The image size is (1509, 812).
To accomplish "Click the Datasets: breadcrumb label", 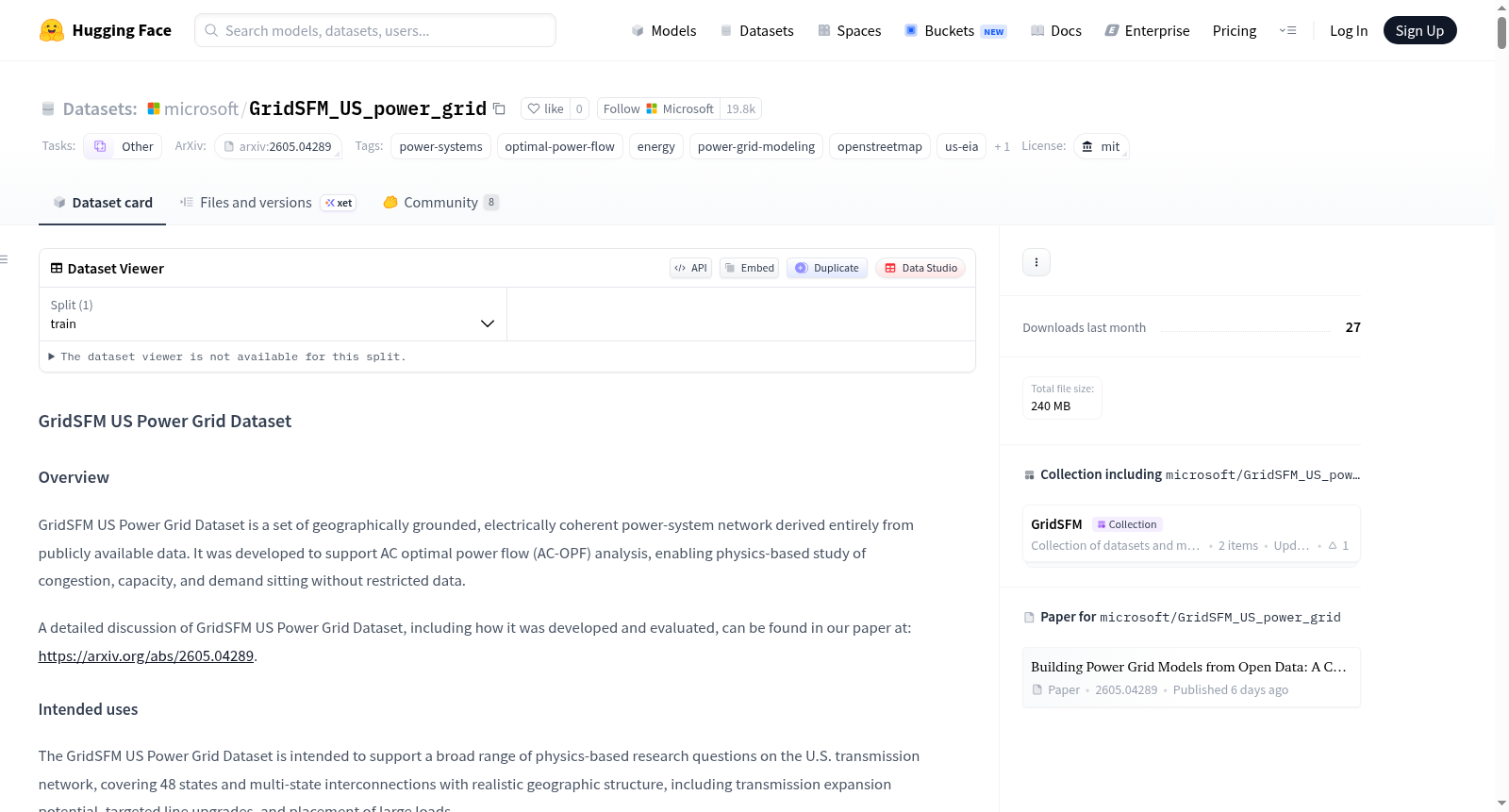I will [x=100, y=109].
